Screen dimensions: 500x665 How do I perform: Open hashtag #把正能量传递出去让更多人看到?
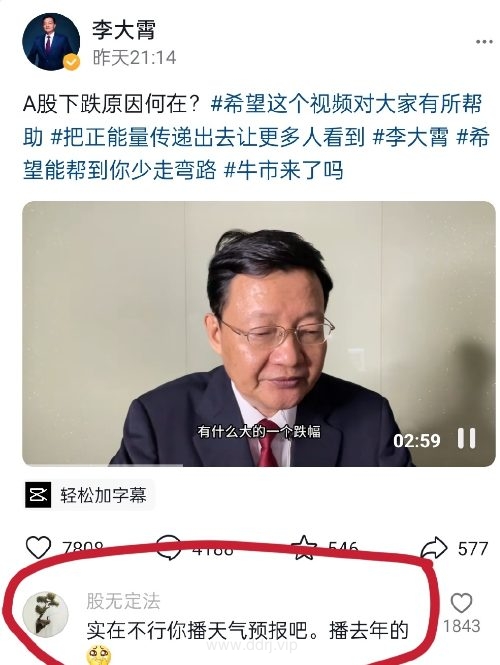(208, 137)
